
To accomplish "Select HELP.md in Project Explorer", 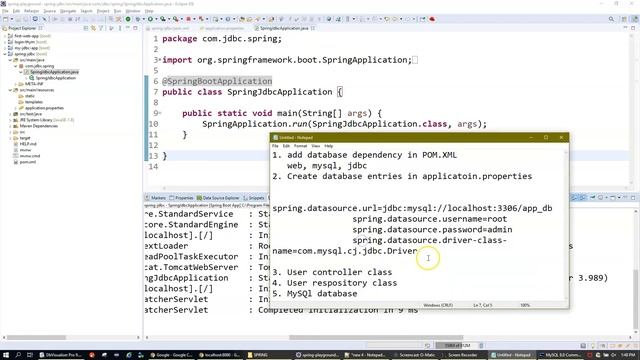I will [x=28, y=144].
